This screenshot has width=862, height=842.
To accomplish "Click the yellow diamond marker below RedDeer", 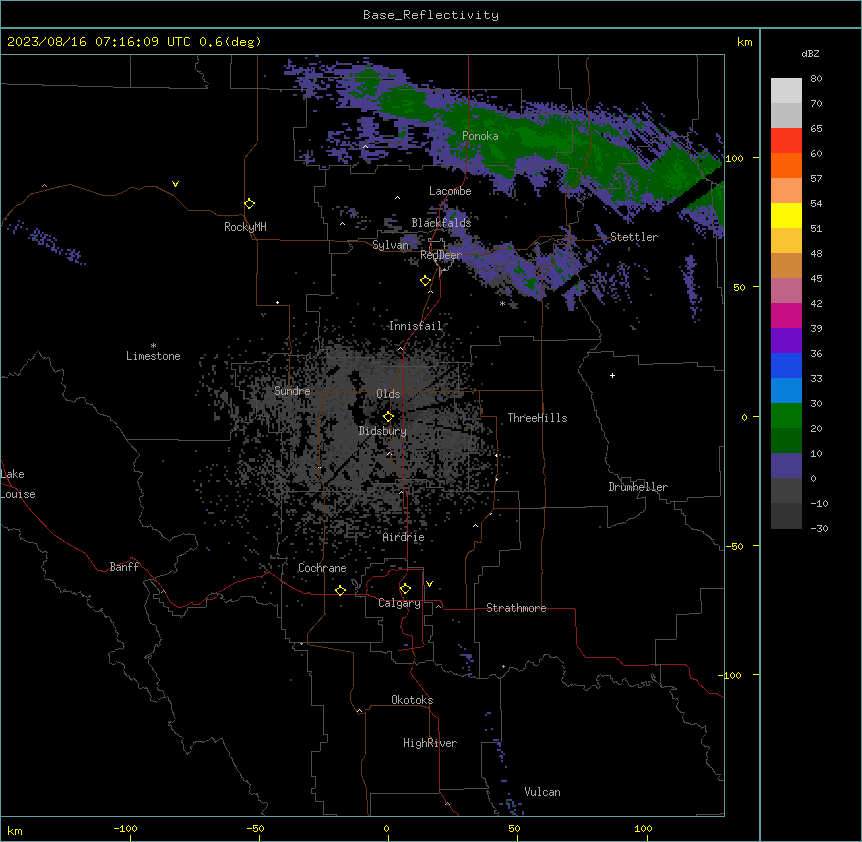I will [x=425, y=281].
